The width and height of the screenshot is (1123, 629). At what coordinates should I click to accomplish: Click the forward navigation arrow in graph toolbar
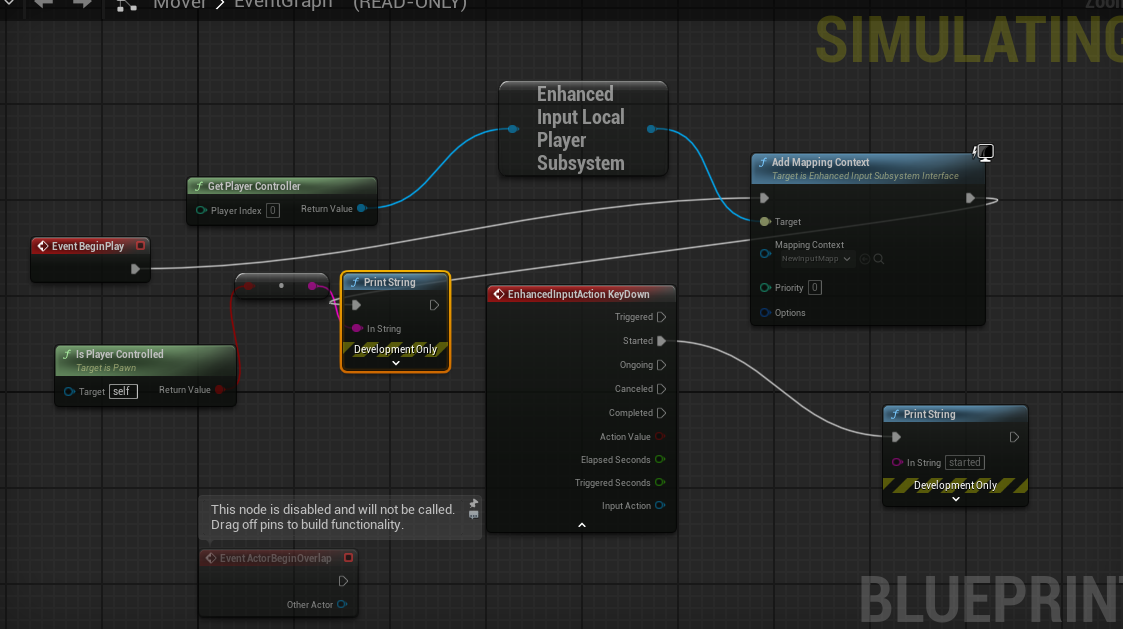coord(81,3)
